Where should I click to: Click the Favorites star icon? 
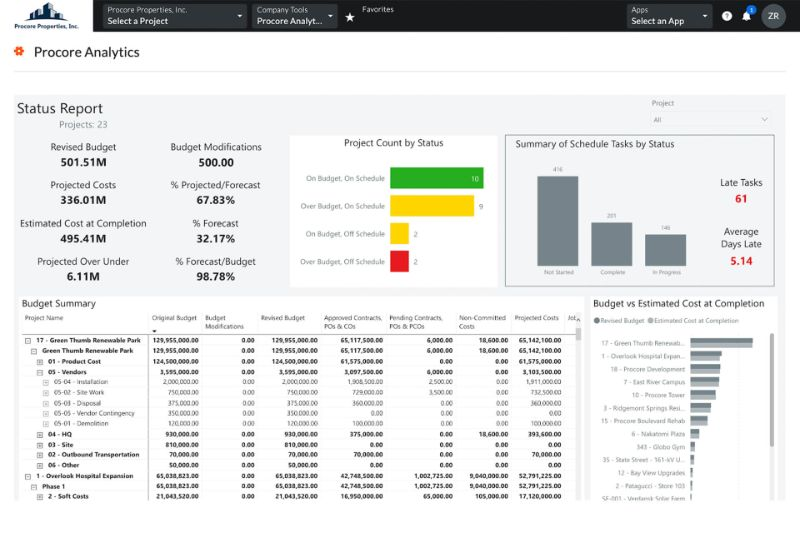[350, 17]
